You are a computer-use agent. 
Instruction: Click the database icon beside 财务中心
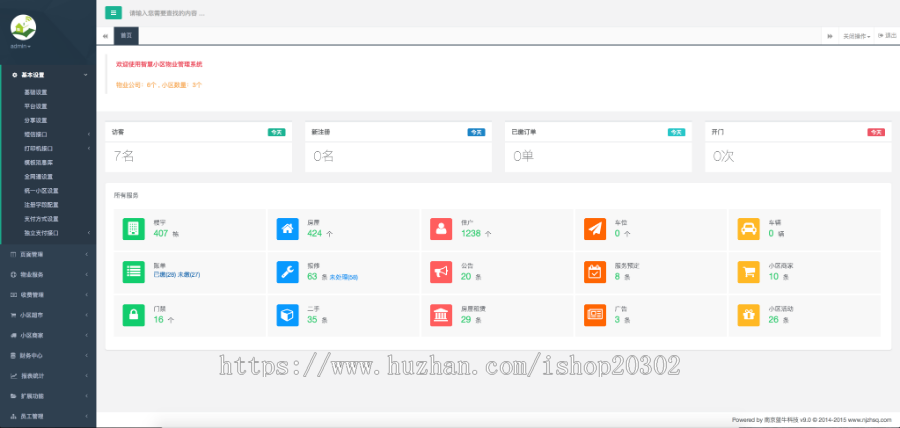[x=14, y=356]
